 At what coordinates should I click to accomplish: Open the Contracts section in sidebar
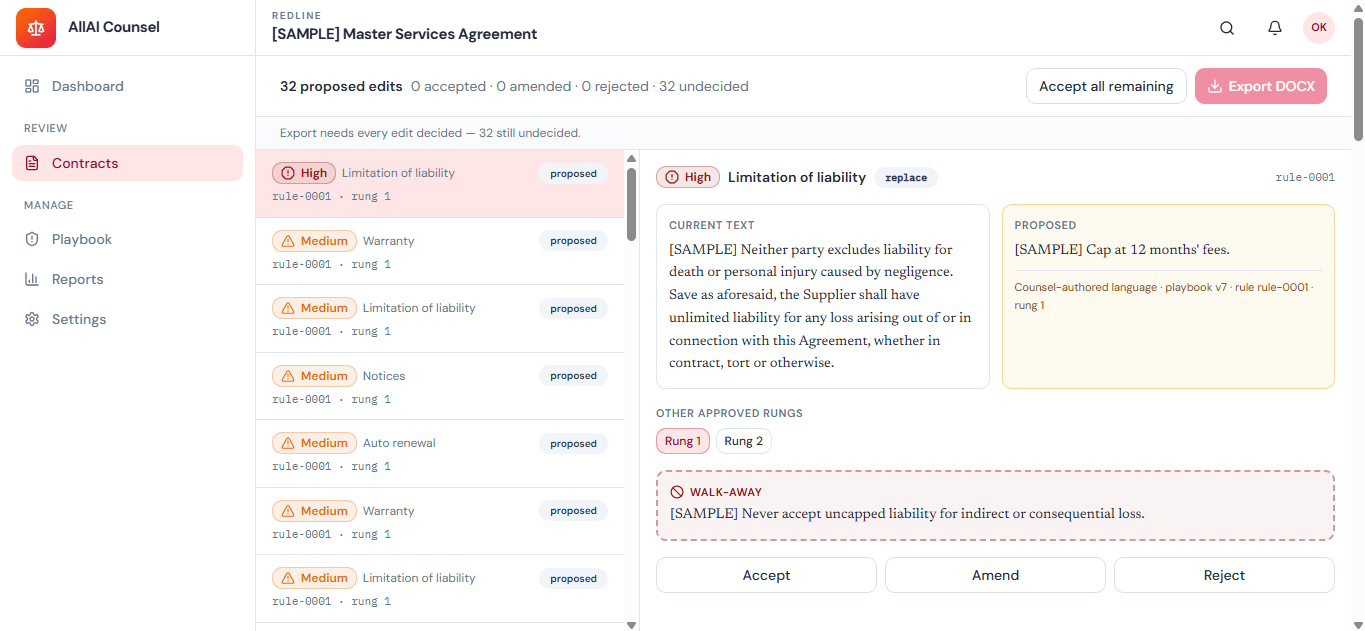click(x=127, y=163)
